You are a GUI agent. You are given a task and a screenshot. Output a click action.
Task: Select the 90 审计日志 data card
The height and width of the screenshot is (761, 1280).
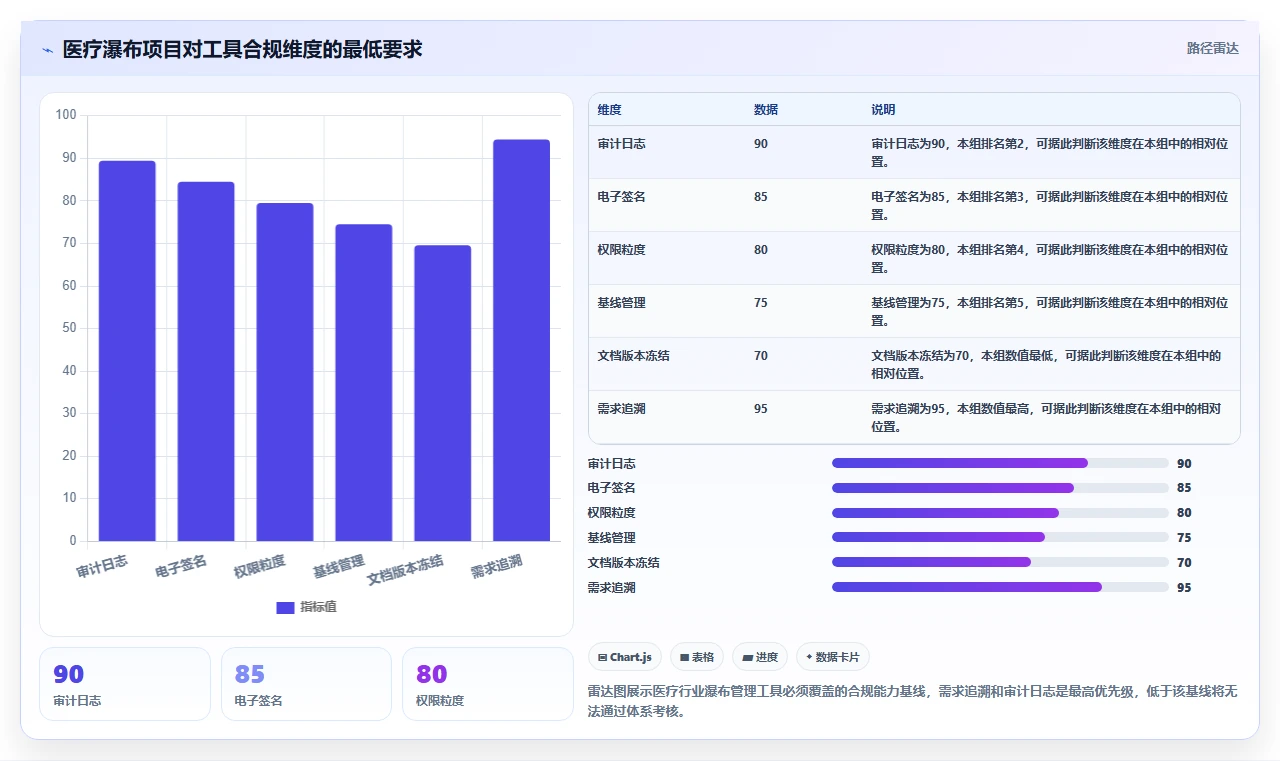pyautogui.click(x=125, y=684)
